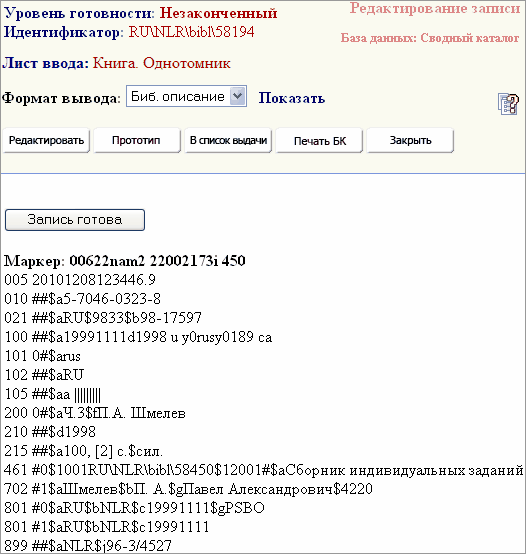Click field 200 title line Ч.3 Шмелев

pos(95,413)
